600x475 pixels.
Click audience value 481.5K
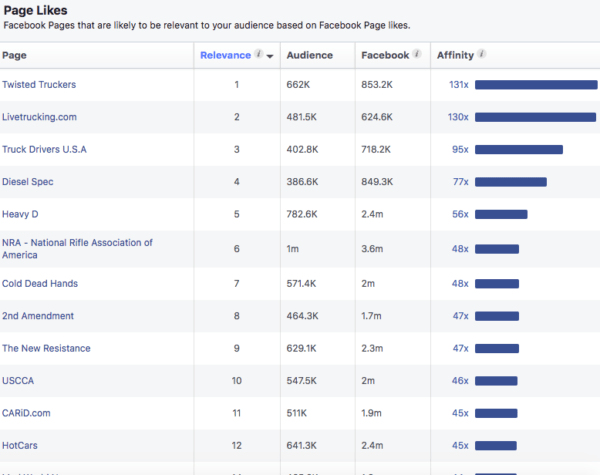[x=302, y=117]
